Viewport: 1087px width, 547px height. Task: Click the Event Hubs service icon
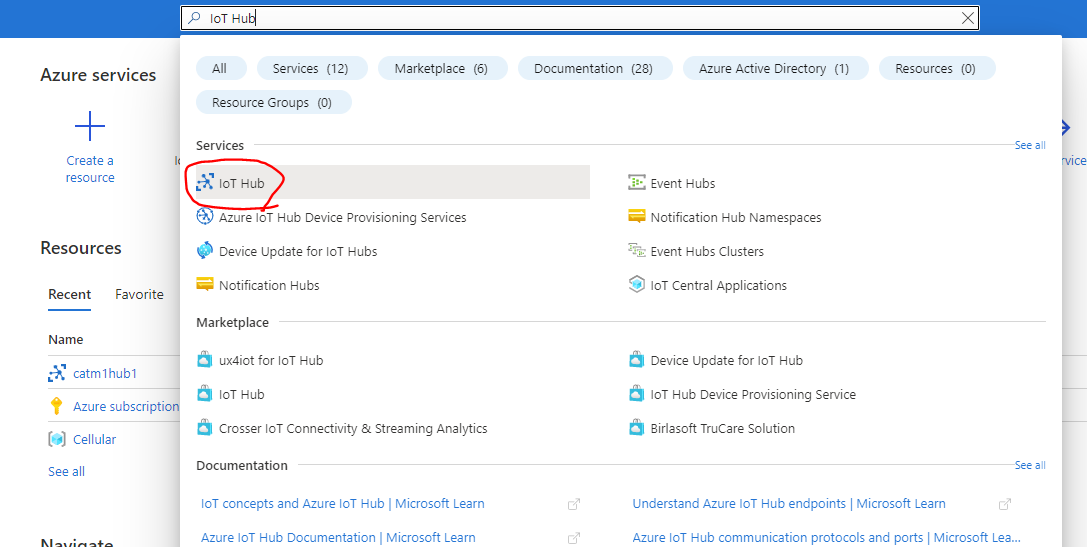coord(636,182)
